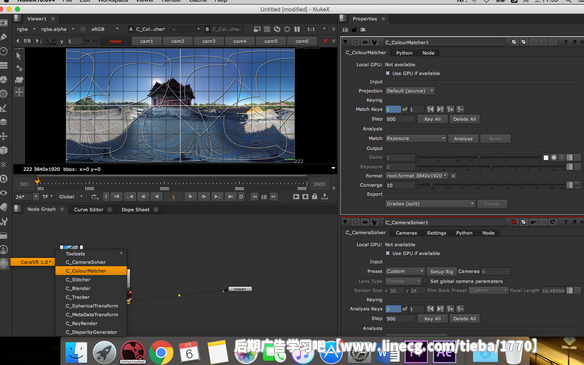The width and height of the screenshot is (584, 365).
Task: Open the Match Exposure dropdown
Action: click(416, 139)
